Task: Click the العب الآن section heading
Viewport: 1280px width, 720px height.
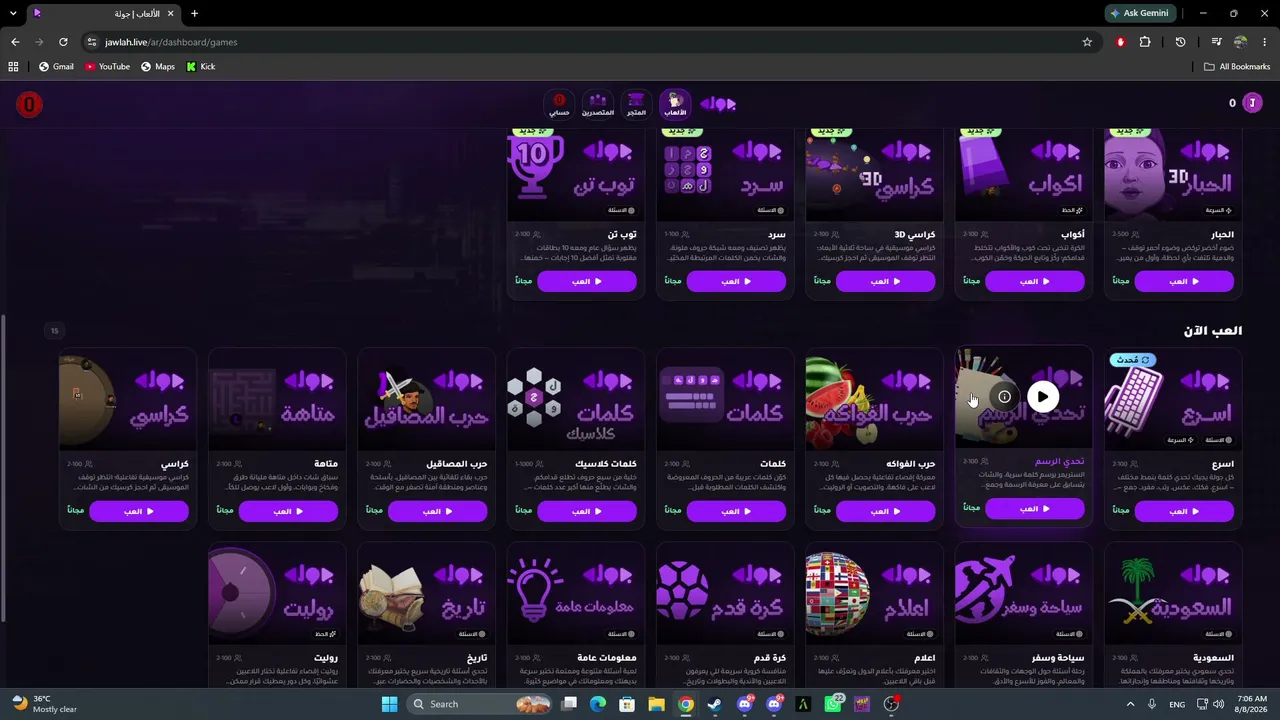Action: [x=1212, y=331]
